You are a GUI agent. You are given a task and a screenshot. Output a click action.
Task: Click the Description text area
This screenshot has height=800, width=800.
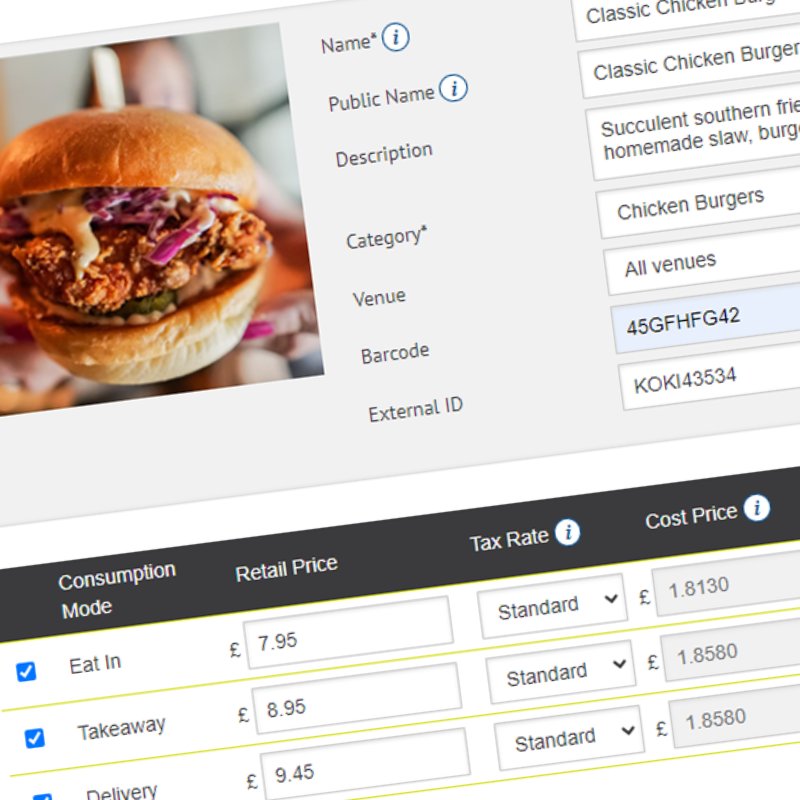click(700, 135)
